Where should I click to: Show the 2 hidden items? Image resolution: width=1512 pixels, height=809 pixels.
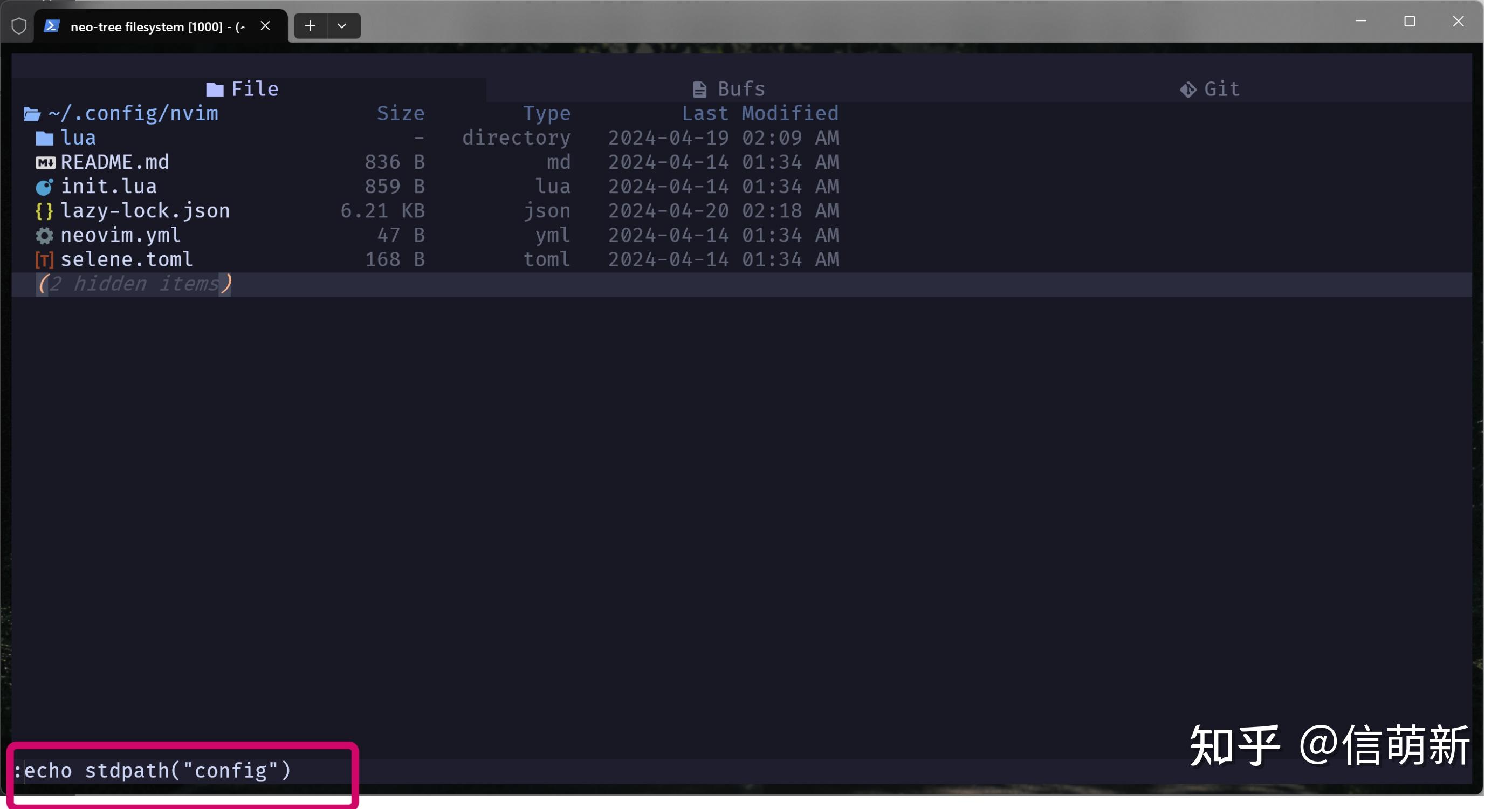click(x=134, y=284)
